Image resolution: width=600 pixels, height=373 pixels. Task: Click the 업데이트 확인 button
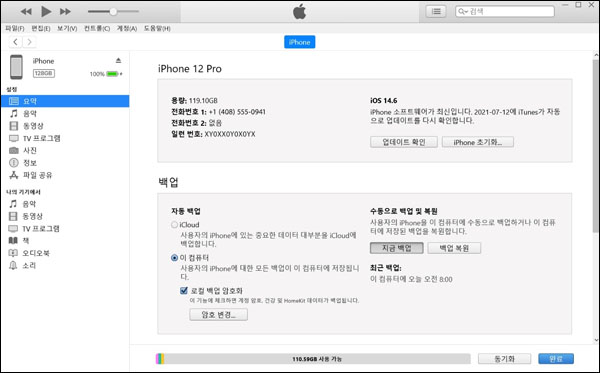[x=404, y=142]
